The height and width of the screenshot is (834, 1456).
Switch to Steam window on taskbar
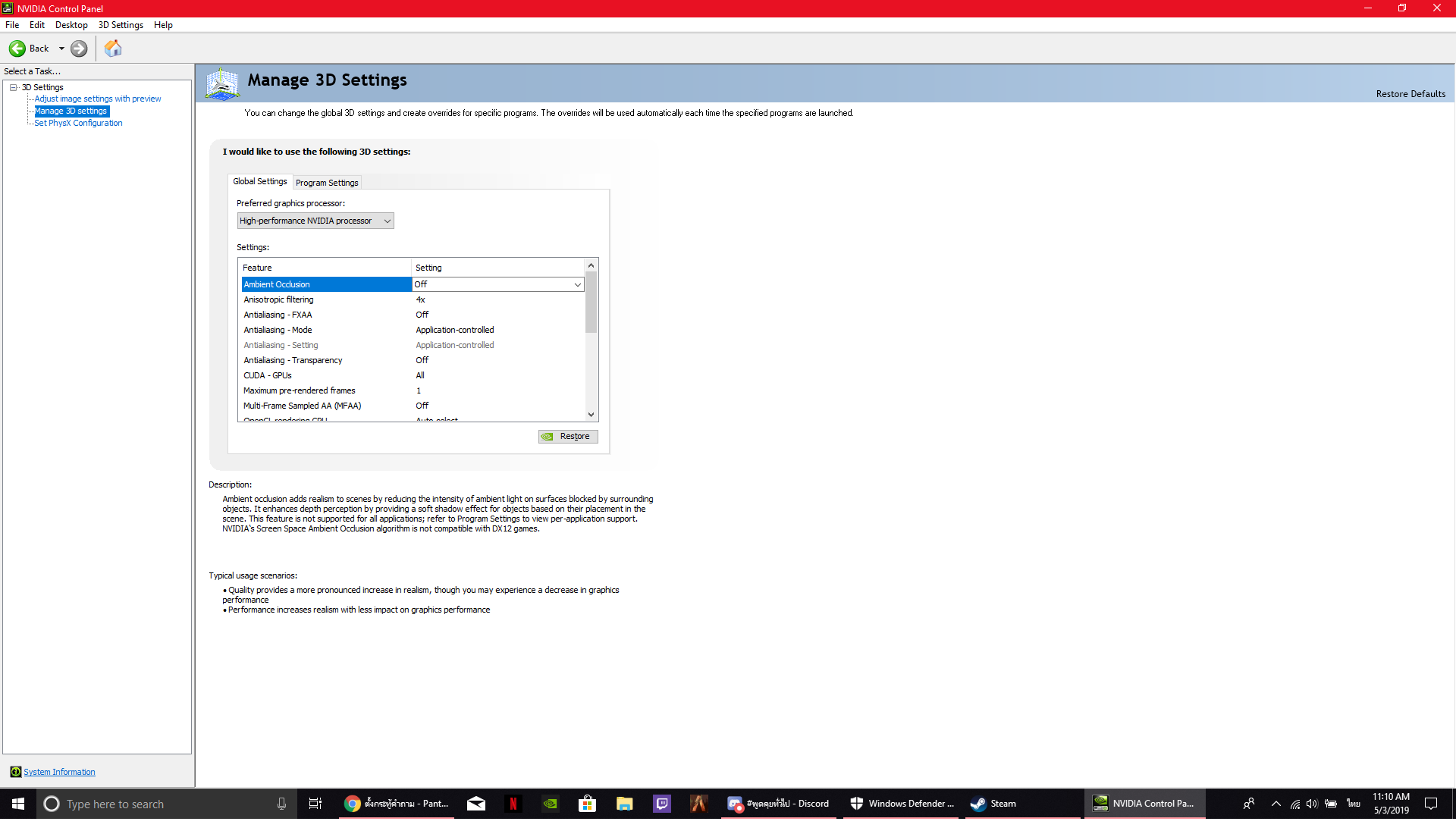pyautogui.click(x=1023, y=804)
